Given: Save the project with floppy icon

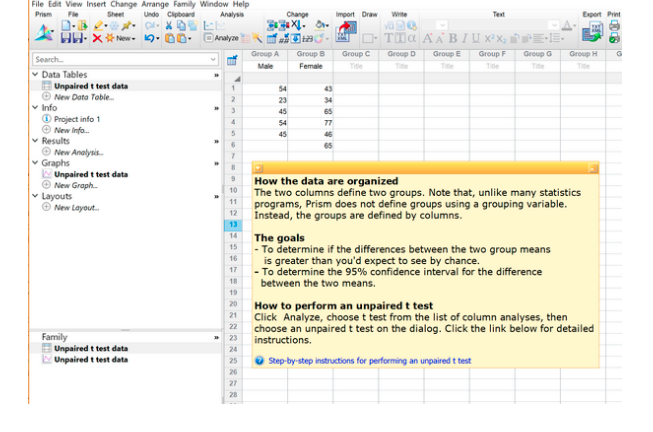Looking at the screenshot, I should tap(66, 38).
